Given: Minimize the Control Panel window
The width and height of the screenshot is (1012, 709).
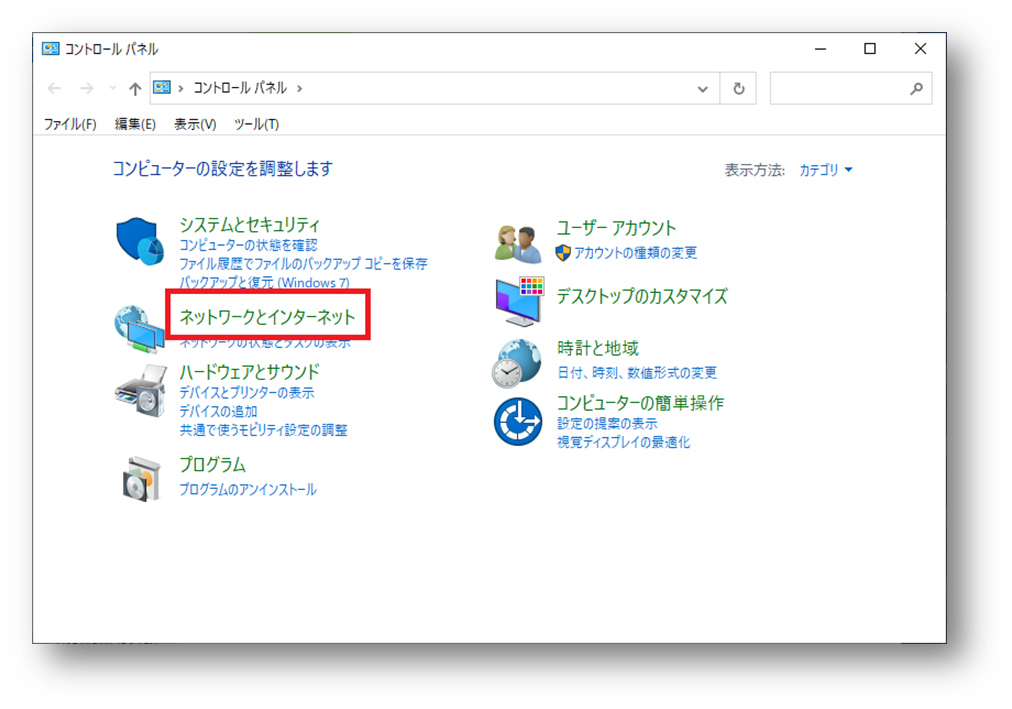Looking at the screenshot, I should click(x=820, y=49).
